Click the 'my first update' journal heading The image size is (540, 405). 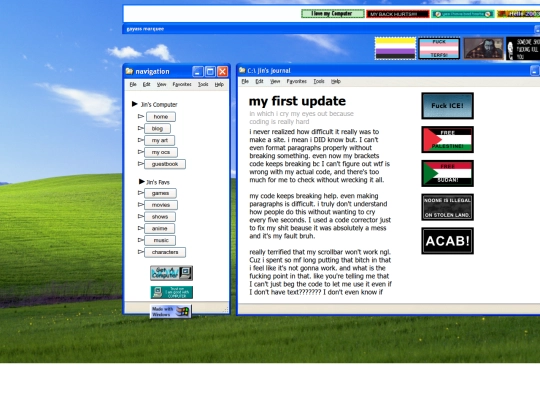[x=297, y=101]
